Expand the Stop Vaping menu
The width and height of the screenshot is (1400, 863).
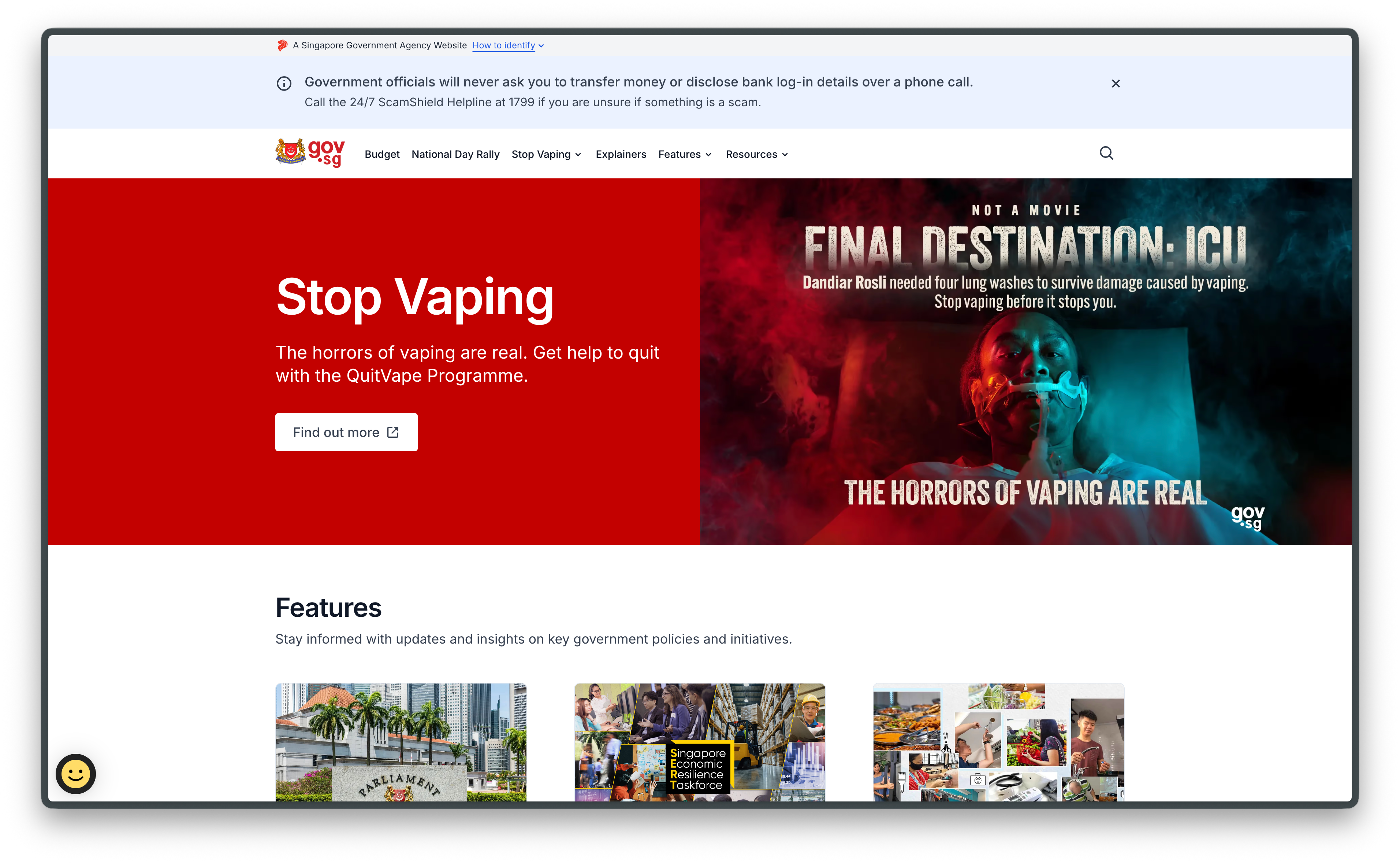(546, 154)
